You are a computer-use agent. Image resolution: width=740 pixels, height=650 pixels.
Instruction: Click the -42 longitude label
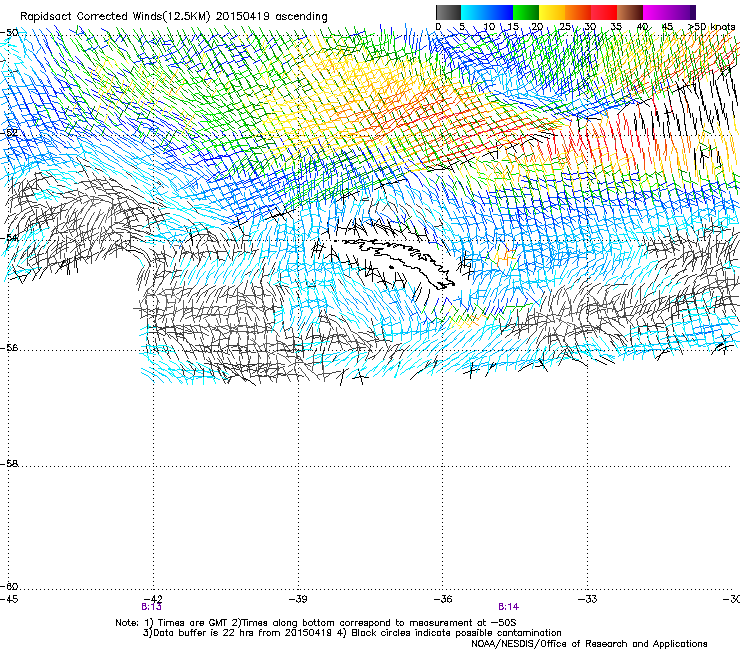154,599
